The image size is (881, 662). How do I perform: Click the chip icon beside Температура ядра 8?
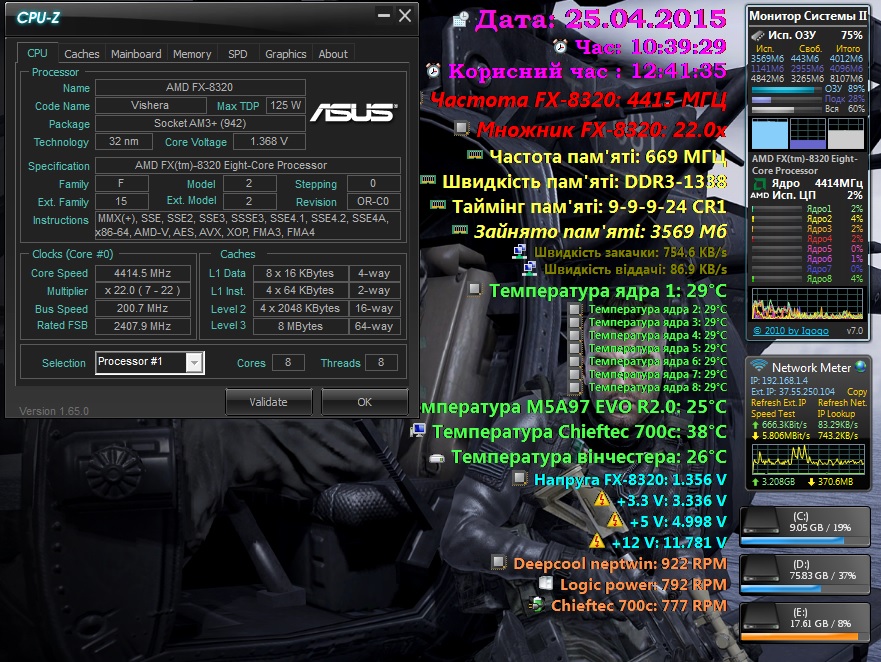[574, 387]
